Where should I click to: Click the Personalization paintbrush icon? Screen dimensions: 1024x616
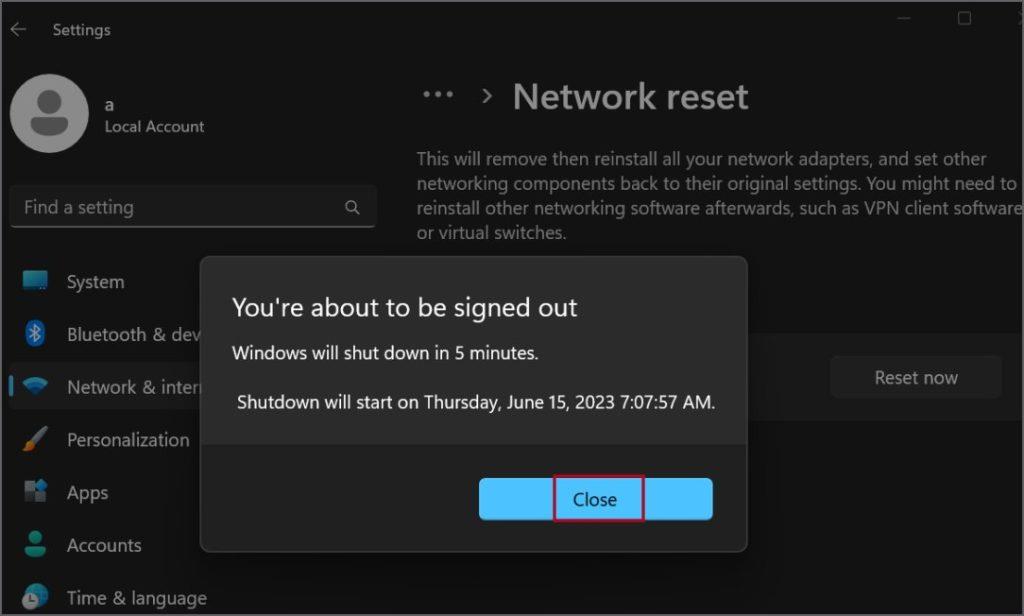35,439
